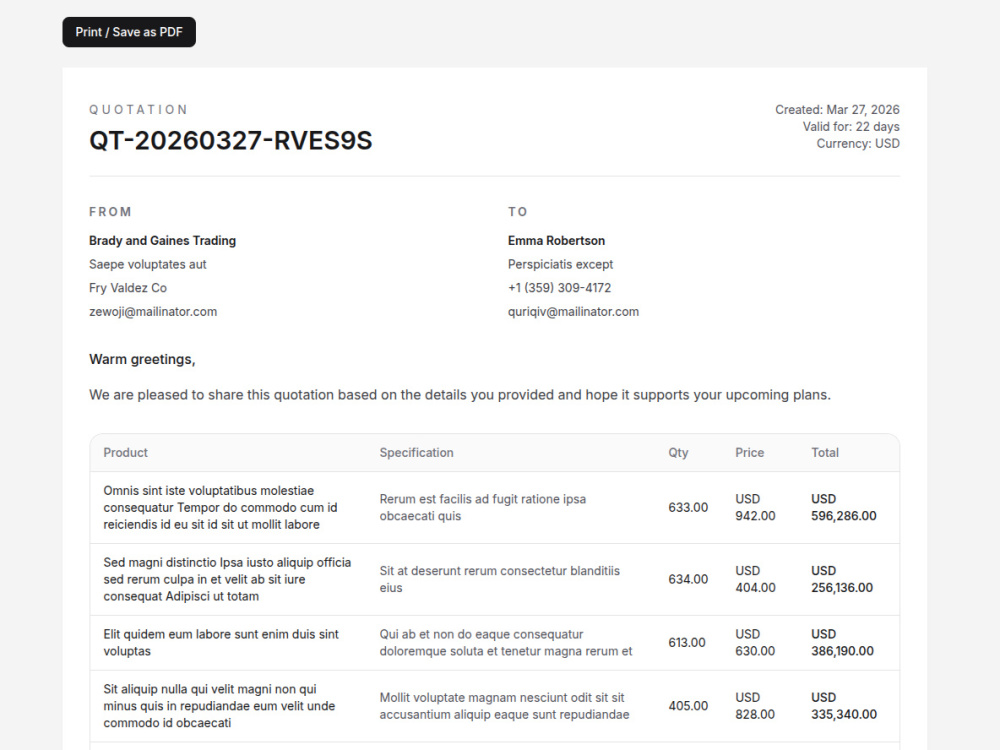Click total USD 386,190.00
Image resolution: width=1000 pixels, height=750 pixels.
[x=842, y=643]
